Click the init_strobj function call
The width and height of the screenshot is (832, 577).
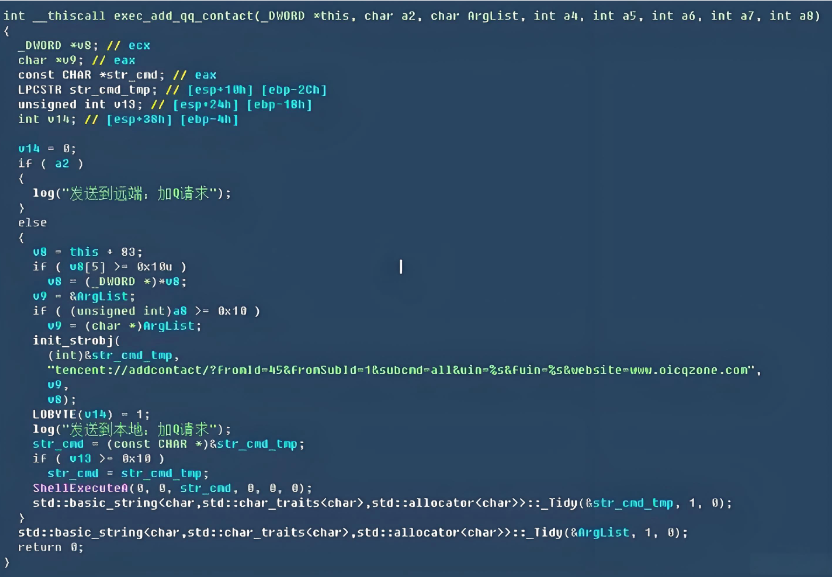(73, 340)
